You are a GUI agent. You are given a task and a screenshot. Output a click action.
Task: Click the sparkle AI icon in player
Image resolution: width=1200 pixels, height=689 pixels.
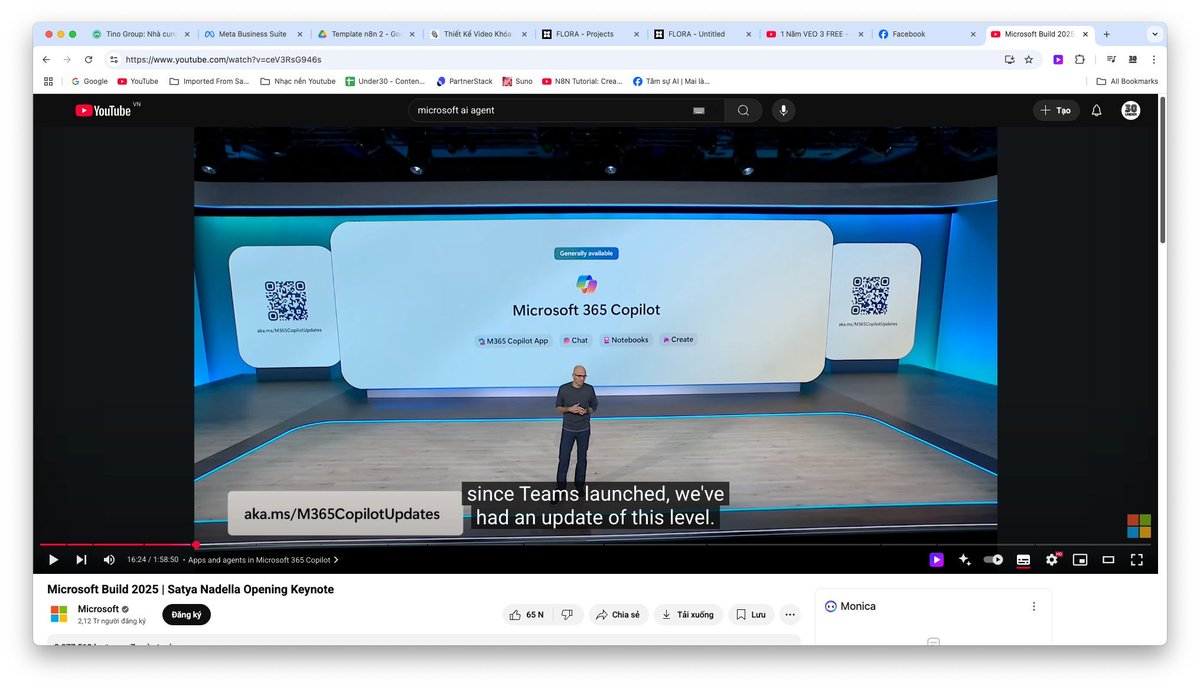(x=964, y=560)
